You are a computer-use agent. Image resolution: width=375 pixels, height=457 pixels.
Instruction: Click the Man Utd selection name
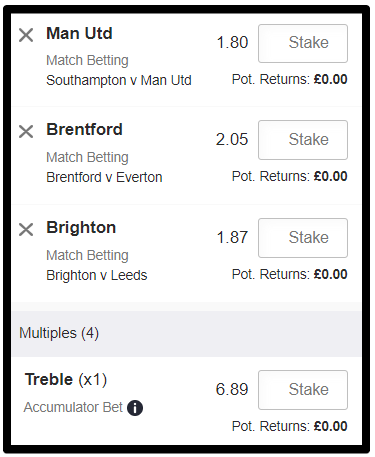79,33
